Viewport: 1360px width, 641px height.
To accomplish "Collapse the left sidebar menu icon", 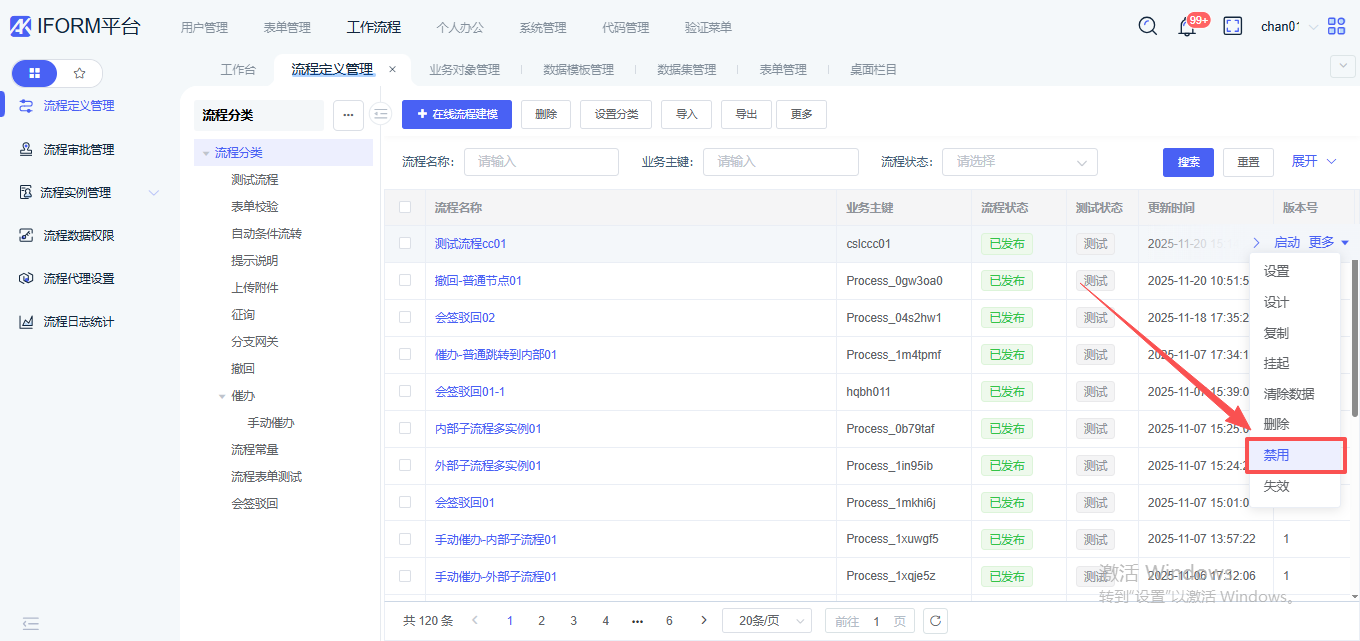I will (x=31, y=623).
